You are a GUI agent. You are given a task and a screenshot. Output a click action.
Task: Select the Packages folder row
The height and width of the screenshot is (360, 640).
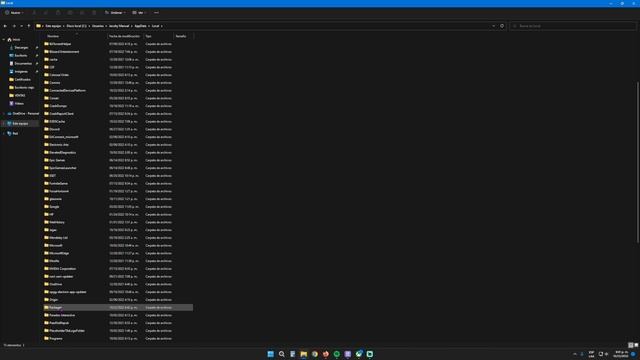tap(118, 308)
